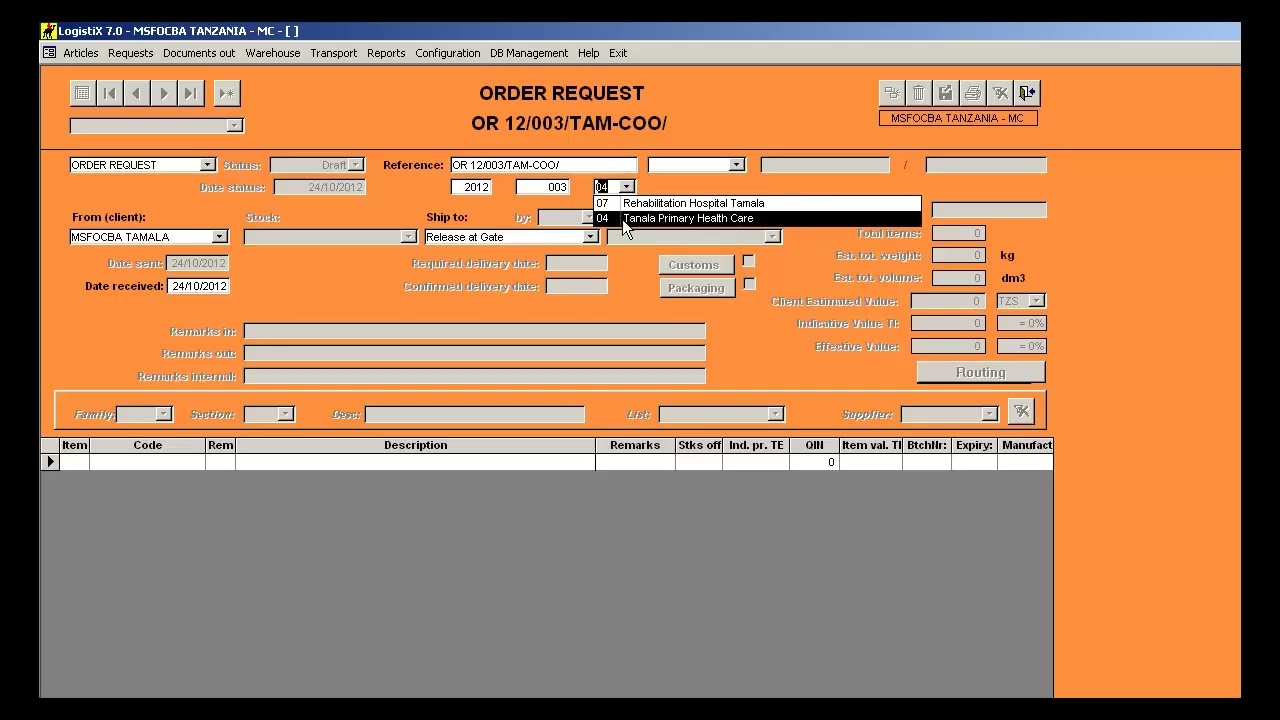Click the LogistiX menu bar app icon
This screenshot has width=1280, height=720.
49,53
